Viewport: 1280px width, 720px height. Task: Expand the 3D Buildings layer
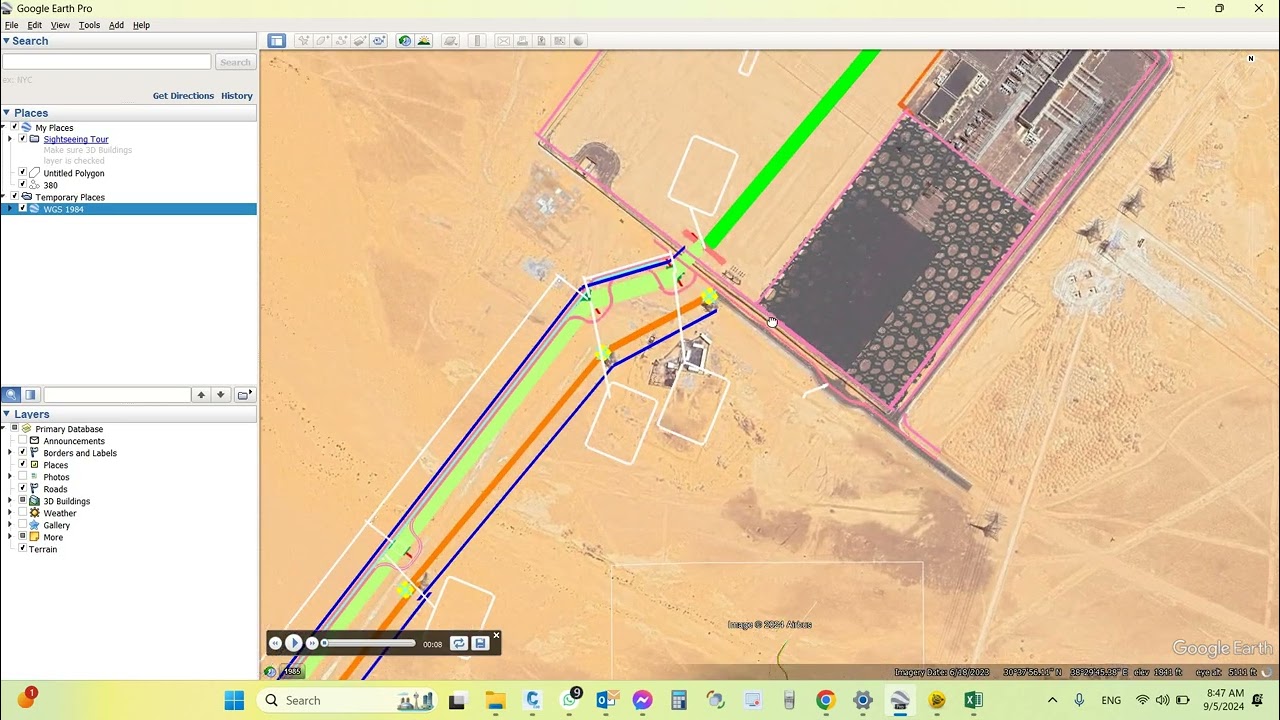pos(10,501)
